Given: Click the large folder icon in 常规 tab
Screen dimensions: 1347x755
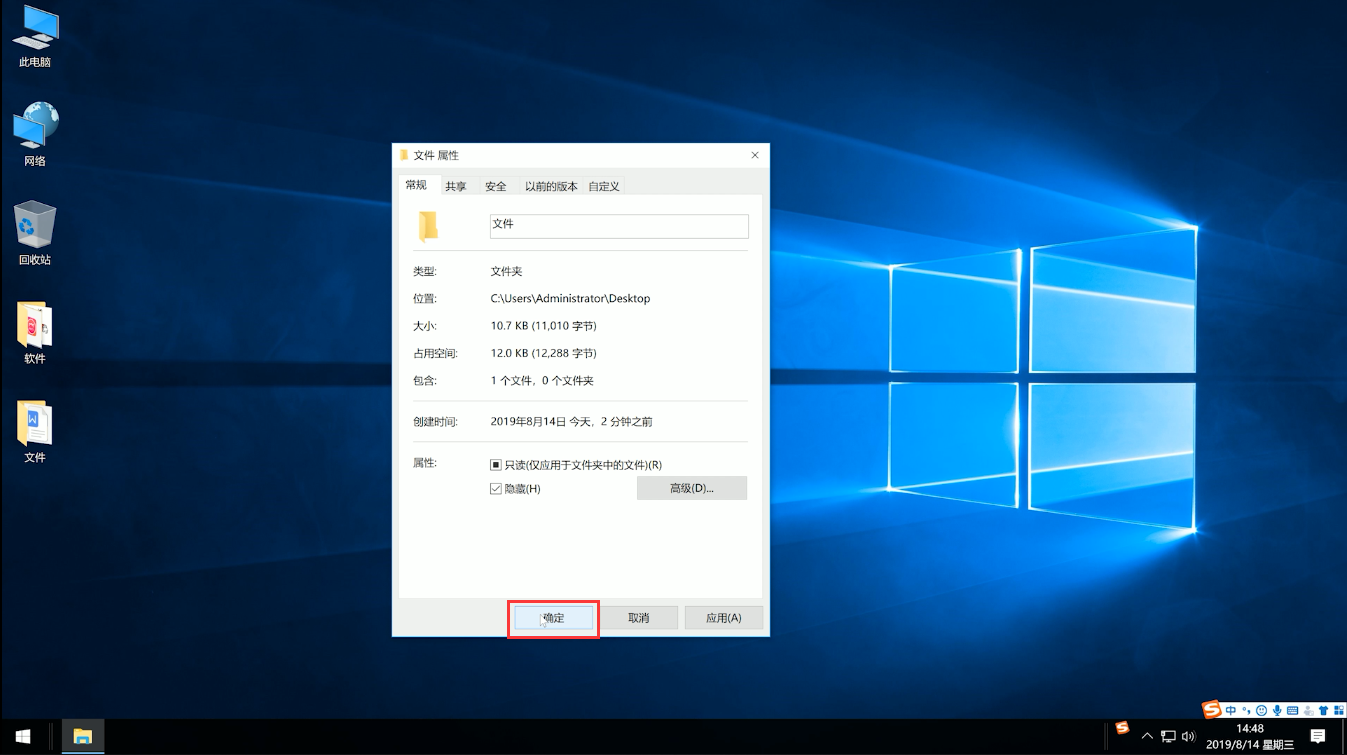Looking at the screenshot, I should (x=429, y=226).
